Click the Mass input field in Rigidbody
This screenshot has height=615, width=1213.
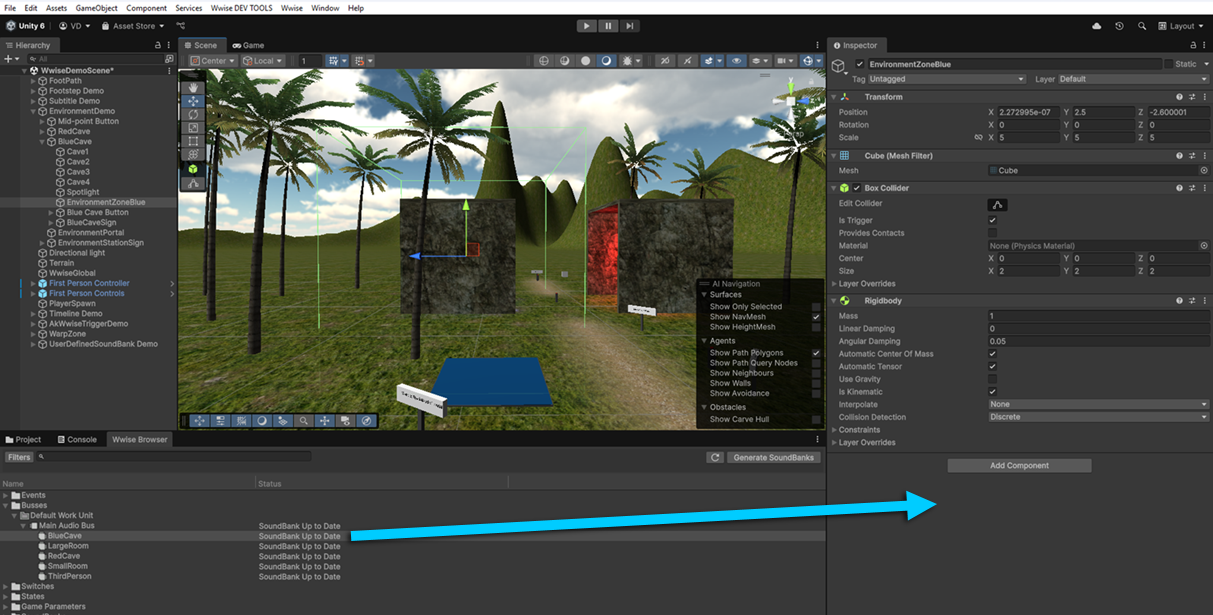pos(1098,316)
